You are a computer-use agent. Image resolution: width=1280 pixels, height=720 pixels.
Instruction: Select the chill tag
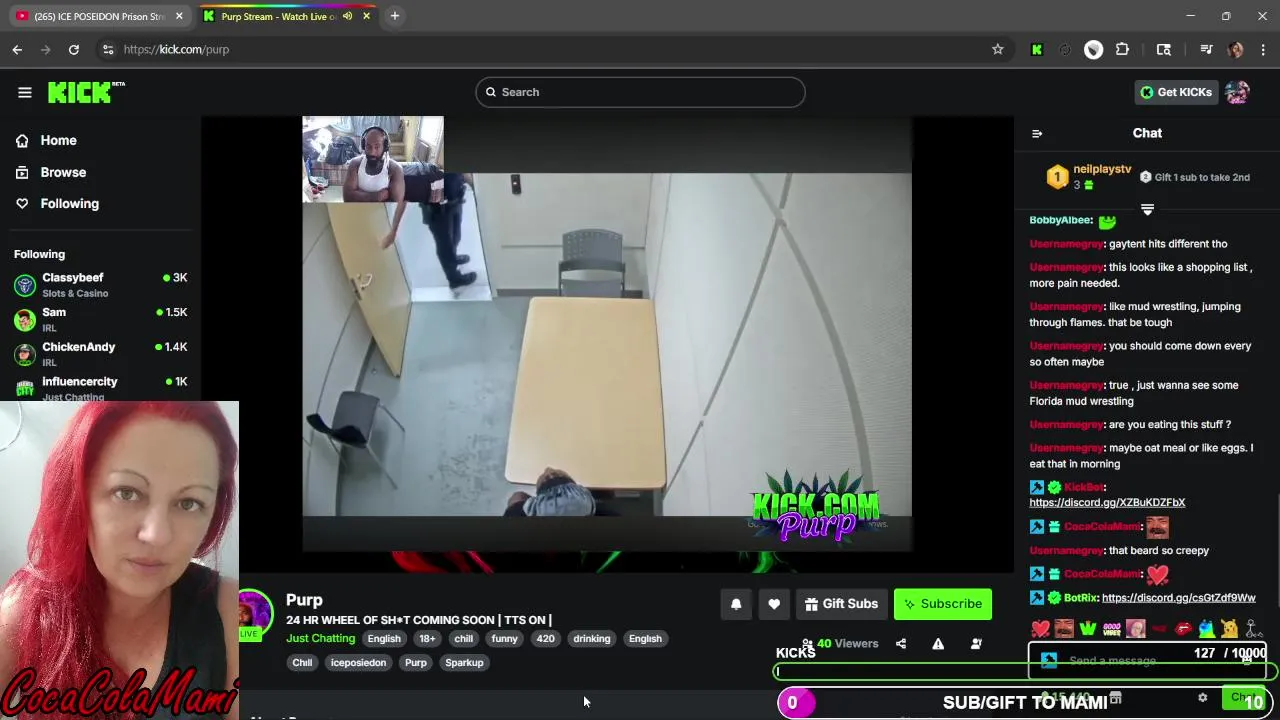(463, 639)
